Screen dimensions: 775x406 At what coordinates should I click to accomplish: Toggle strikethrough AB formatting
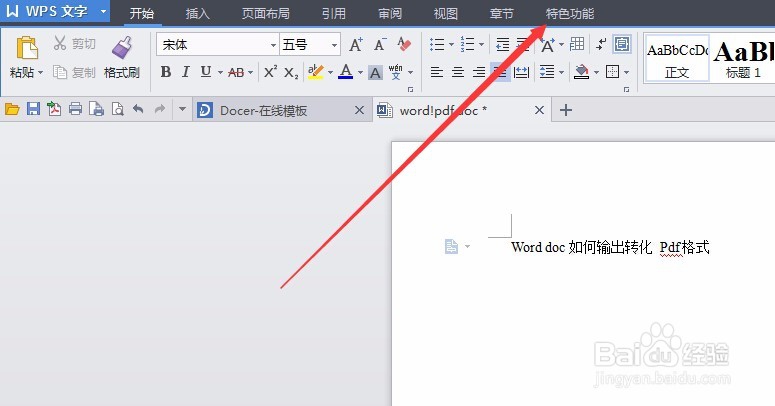236,73
